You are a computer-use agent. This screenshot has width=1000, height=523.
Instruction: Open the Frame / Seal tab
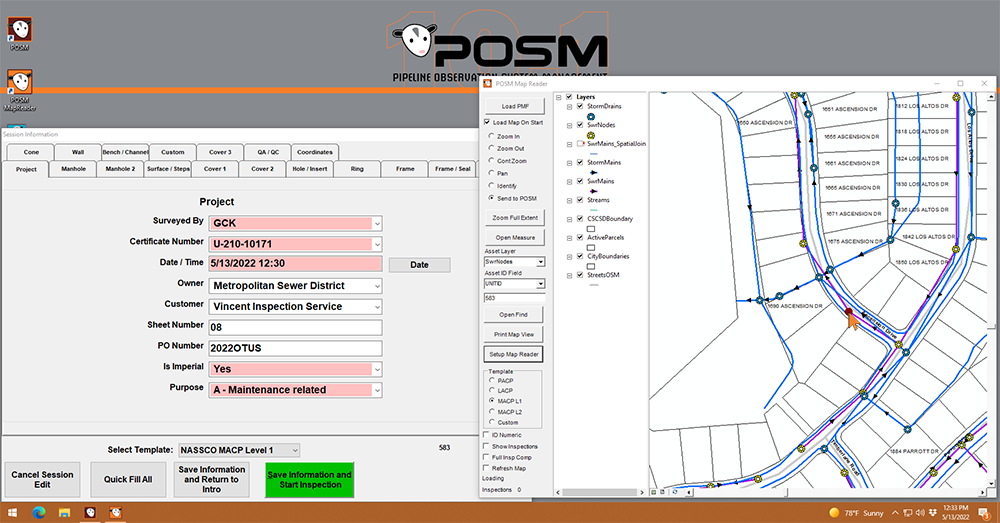point(453,169)
